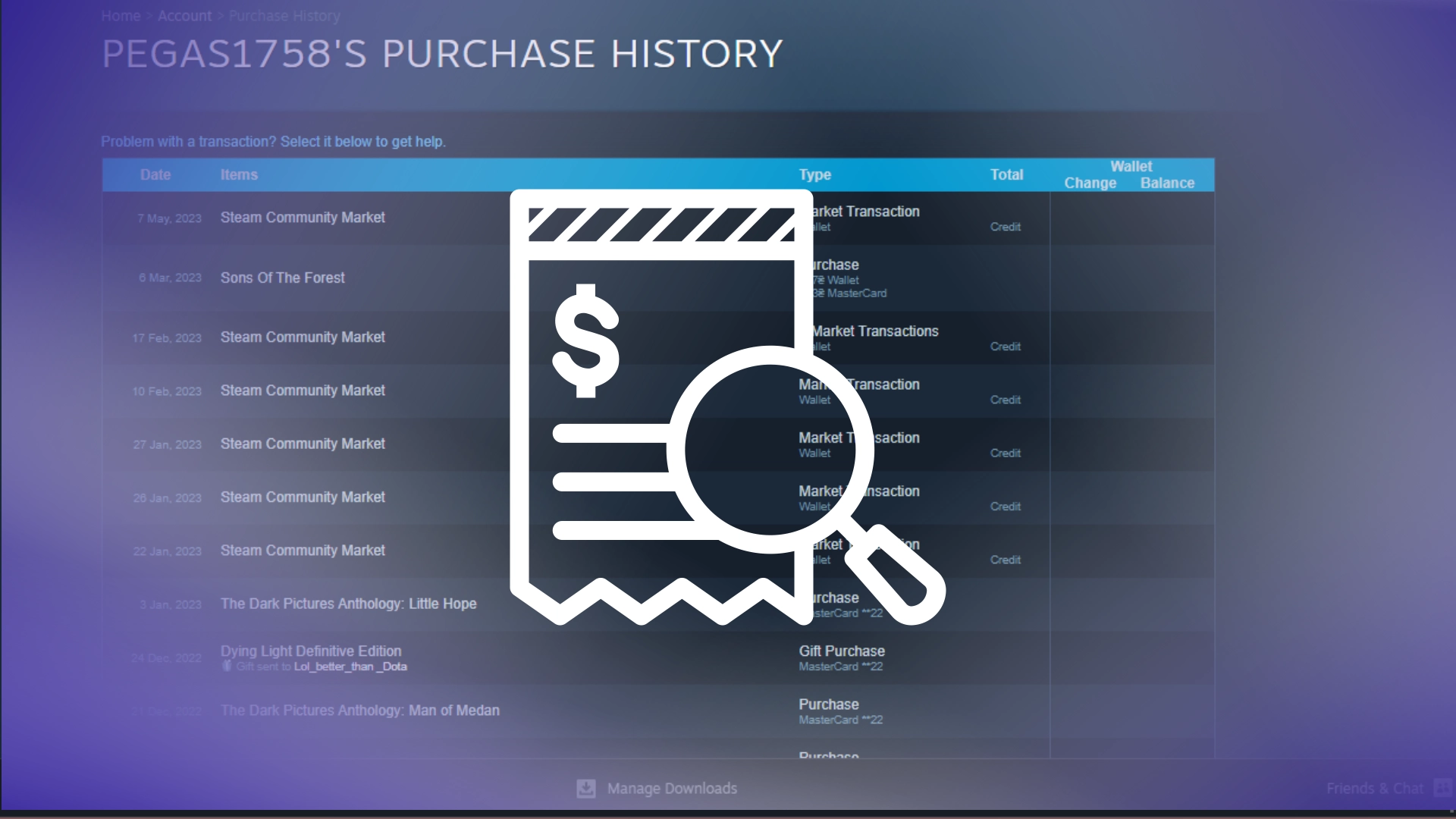Click the Manage Downloads icon
Image resolution: width=1456 pixels, height=819 pixels.
click(x=585, y=789)
